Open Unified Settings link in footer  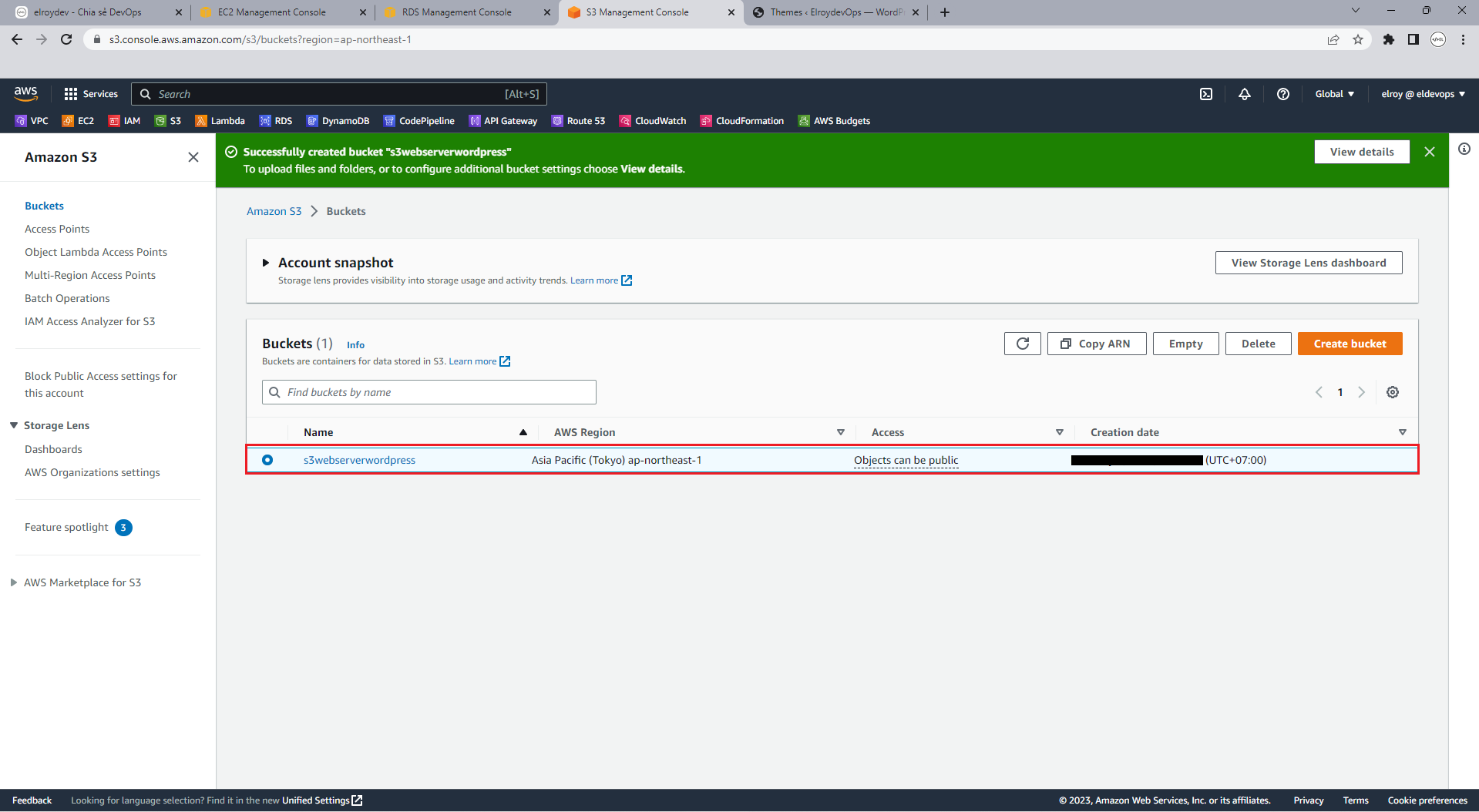click(x=321, y=800)
